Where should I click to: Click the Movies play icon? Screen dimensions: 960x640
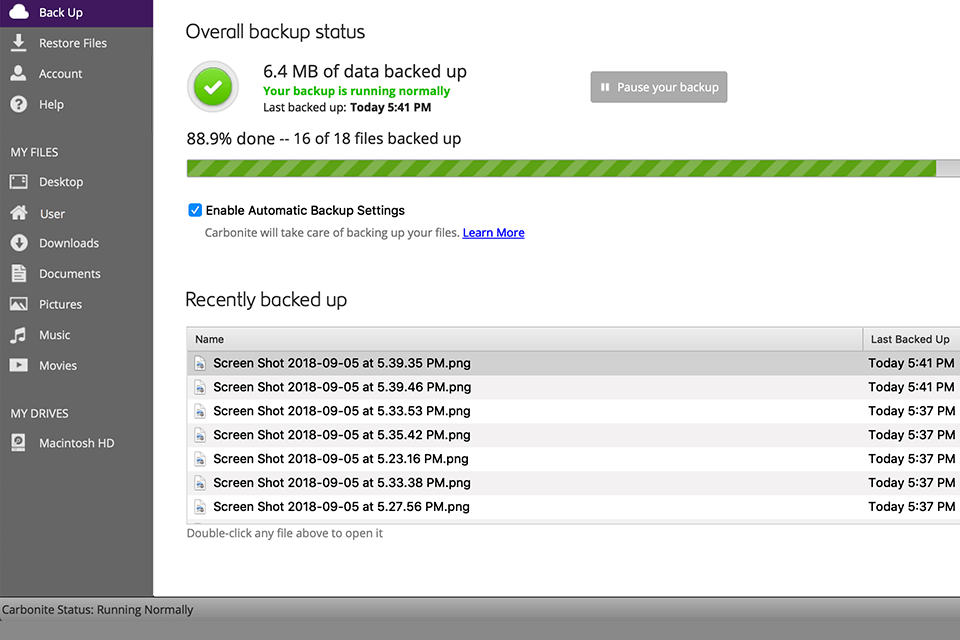coord(18,365)
